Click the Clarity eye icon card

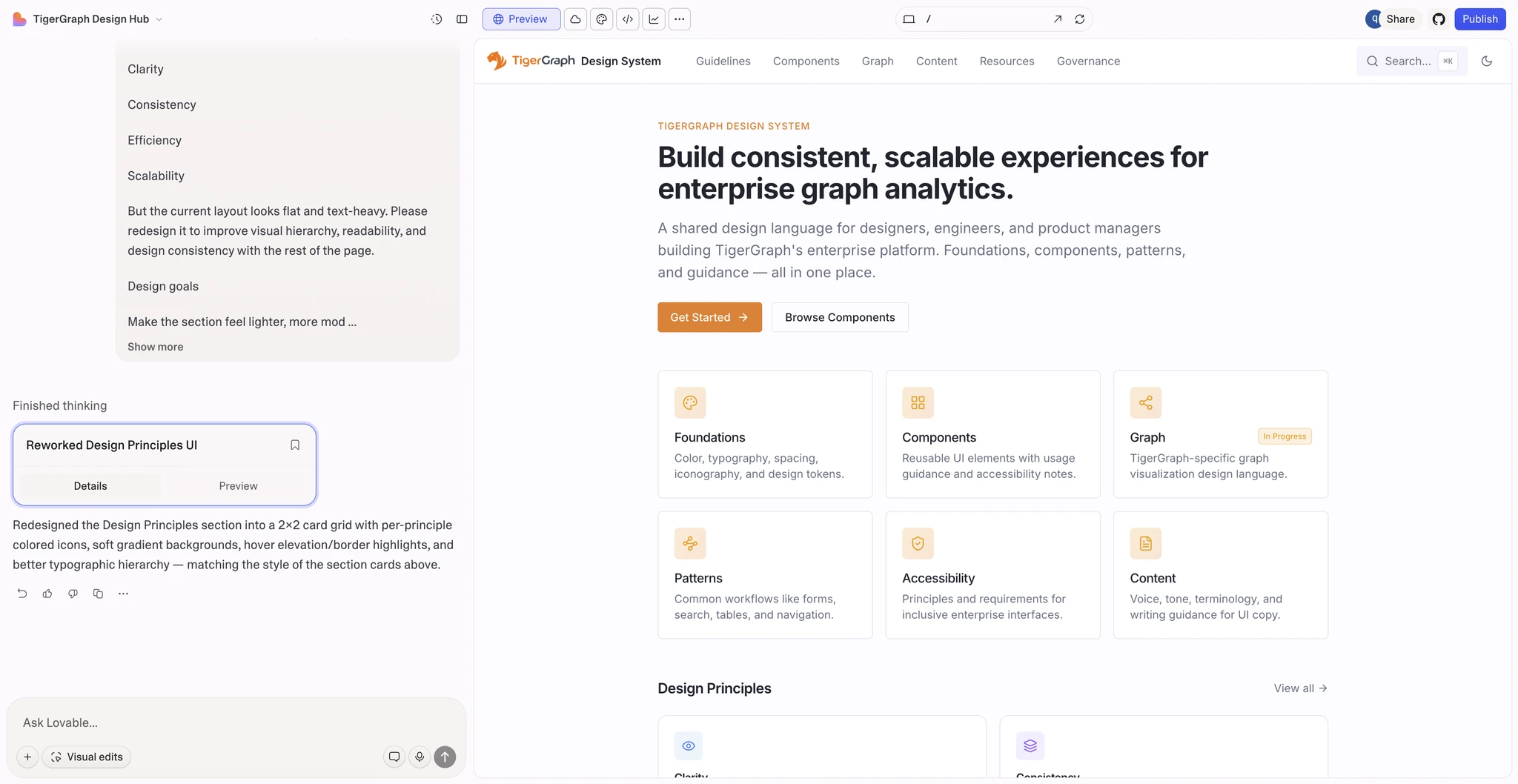(x=821, y=746)
